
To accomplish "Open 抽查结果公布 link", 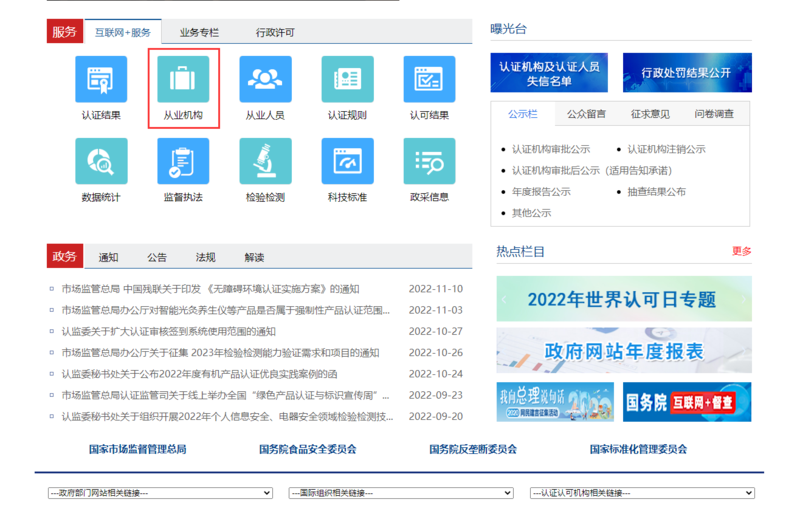I will tap(657, 192).
